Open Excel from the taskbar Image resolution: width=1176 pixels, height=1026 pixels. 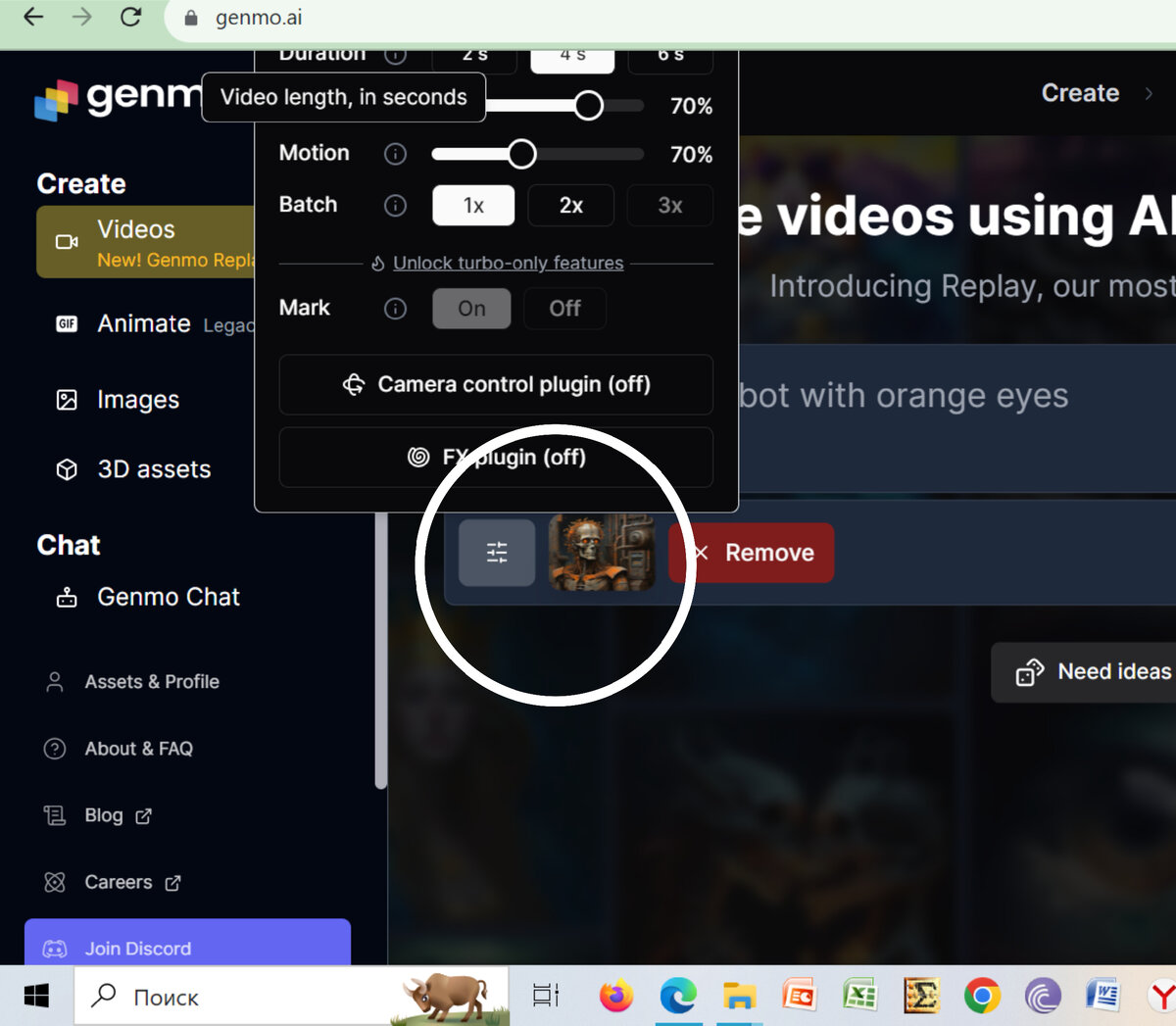[860, 997]
